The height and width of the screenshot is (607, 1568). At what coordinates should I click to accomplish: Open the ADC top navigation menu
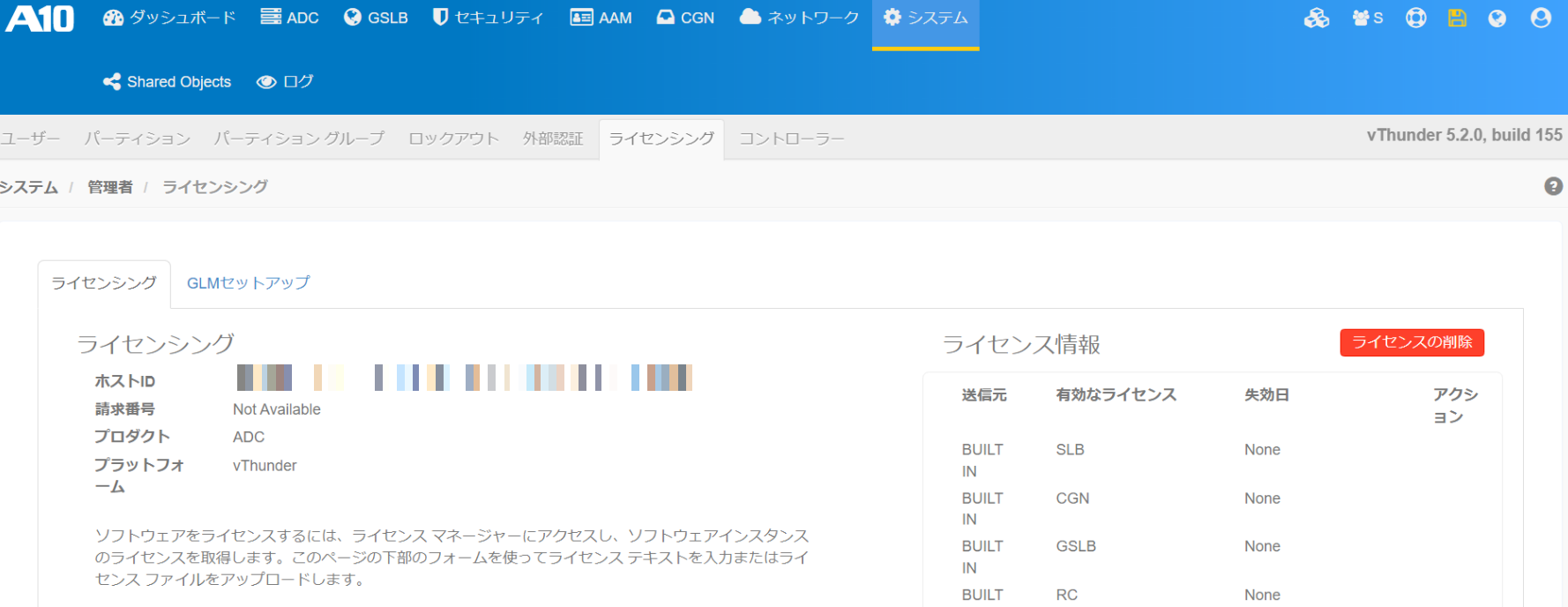point(290,18)
